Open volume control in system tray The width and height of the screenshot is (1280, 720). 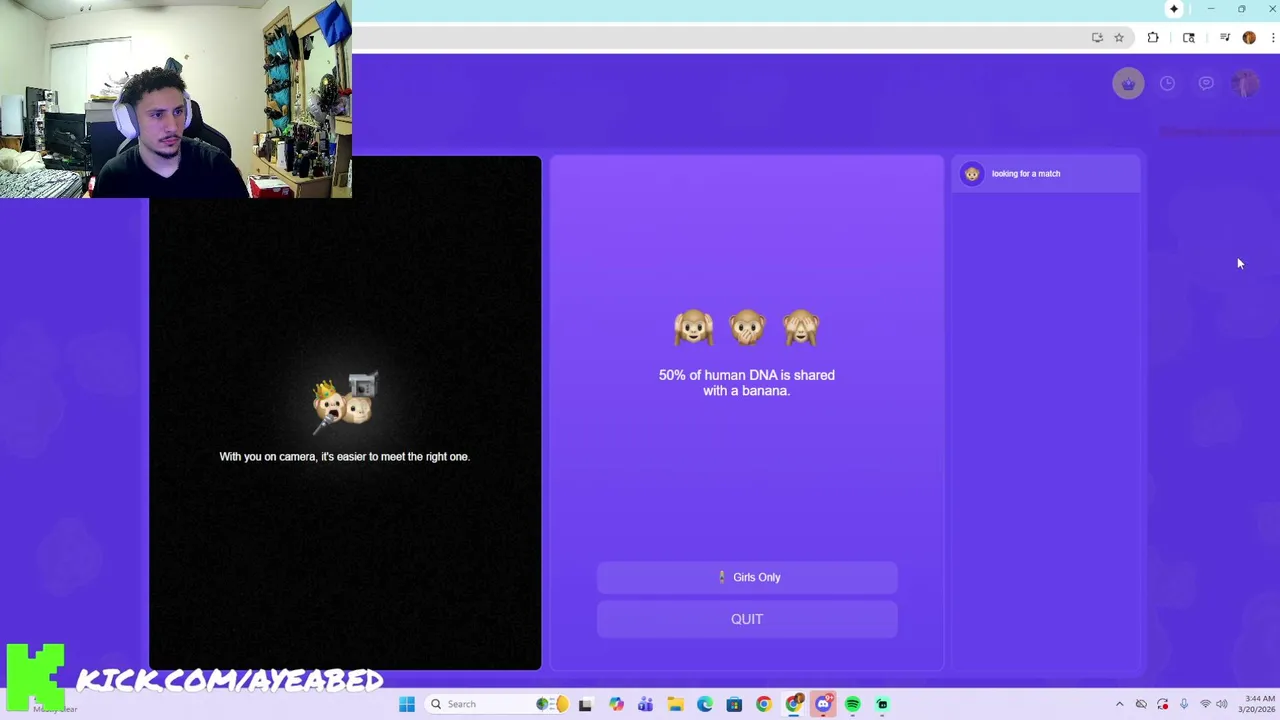click(1222, 704)
